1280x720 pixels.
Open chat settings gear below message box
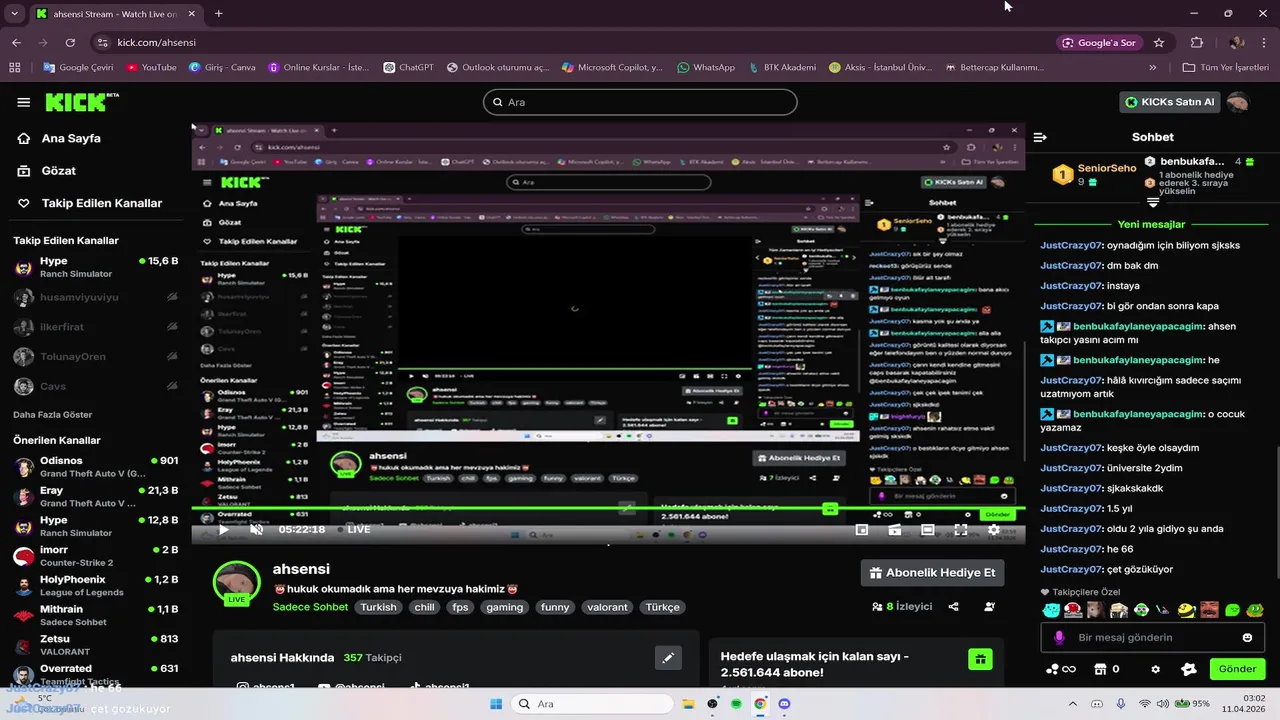point(1156,669)
